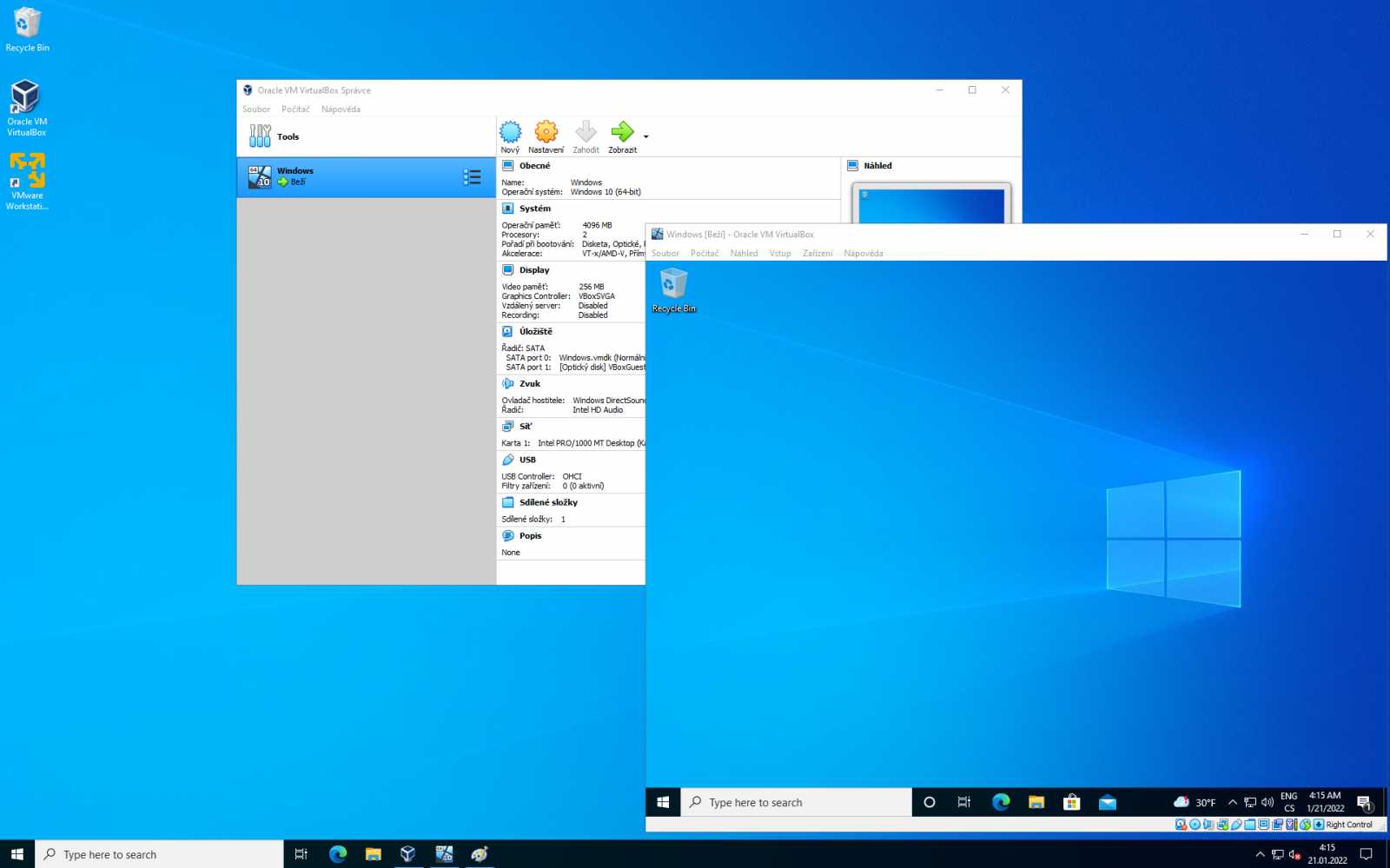Click the guest volume speaker icon
The image size is (1390, 868).
[1268, 802]
